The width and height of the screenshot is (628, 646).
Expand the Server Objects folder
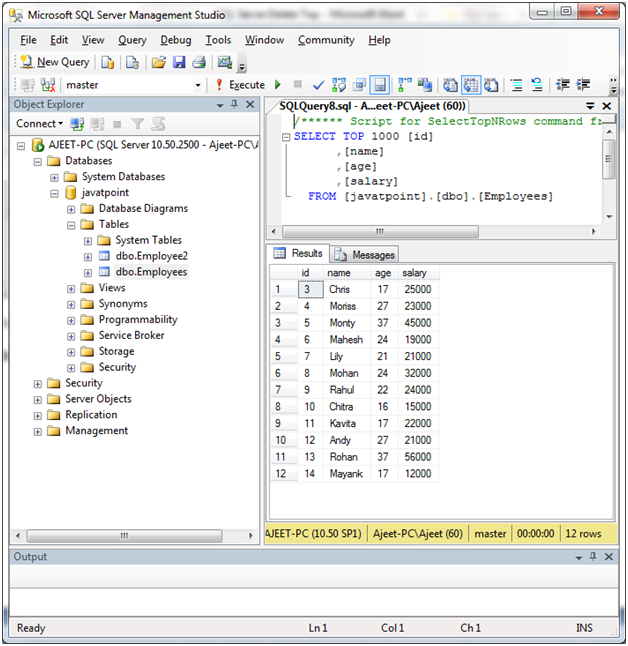[x=37, y=400]
